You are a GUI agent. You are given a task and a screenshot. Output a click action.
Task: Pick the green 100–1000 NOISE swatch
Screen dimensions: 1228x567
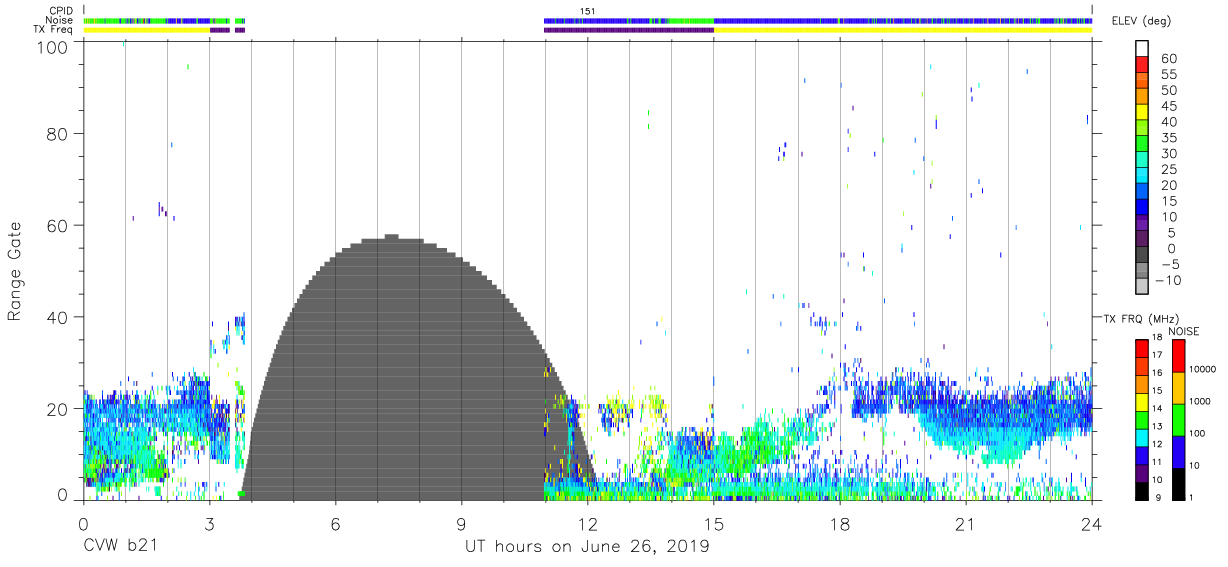pos(1177,420)
